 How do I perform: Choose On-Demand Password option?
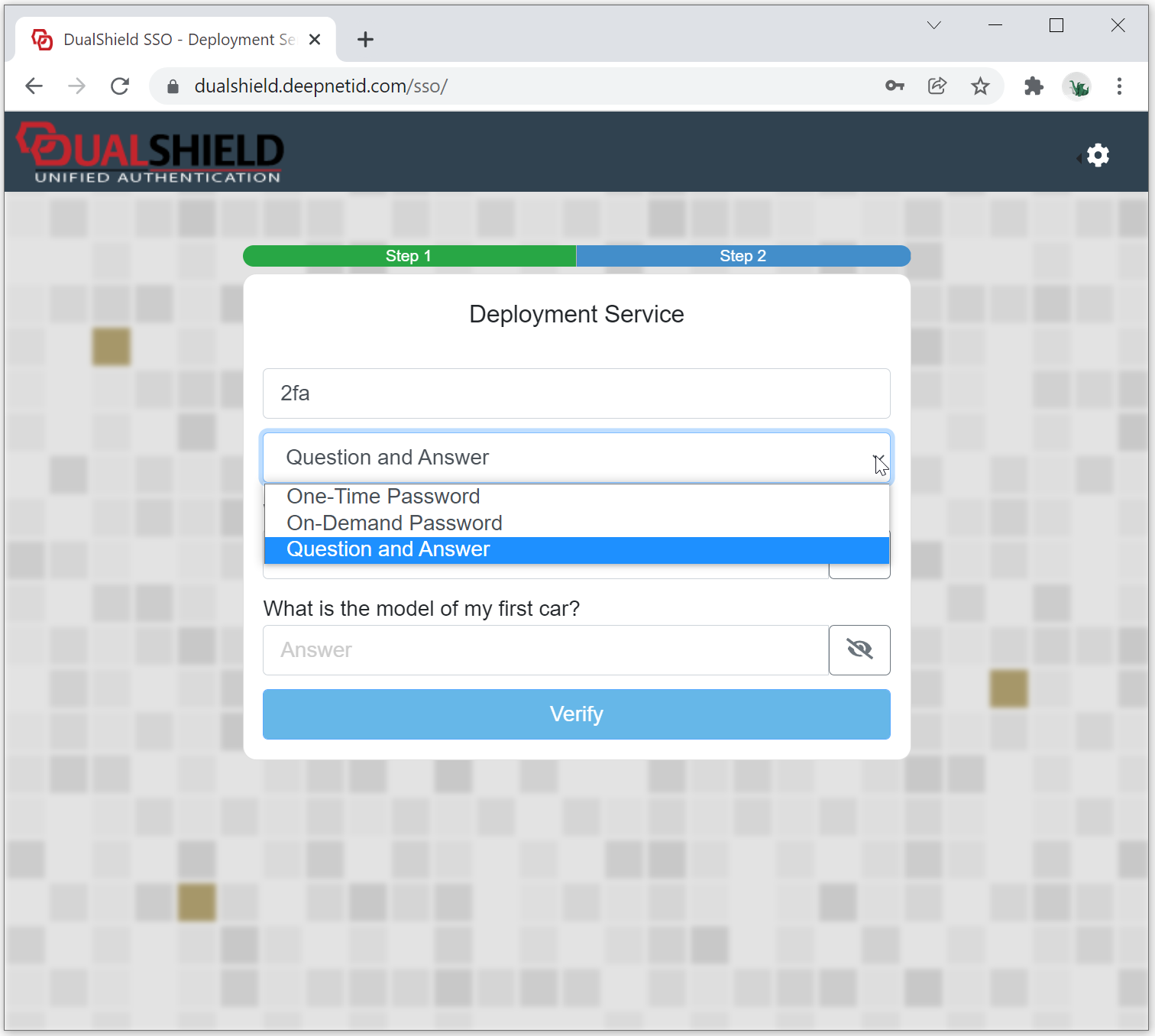point(394,523)
